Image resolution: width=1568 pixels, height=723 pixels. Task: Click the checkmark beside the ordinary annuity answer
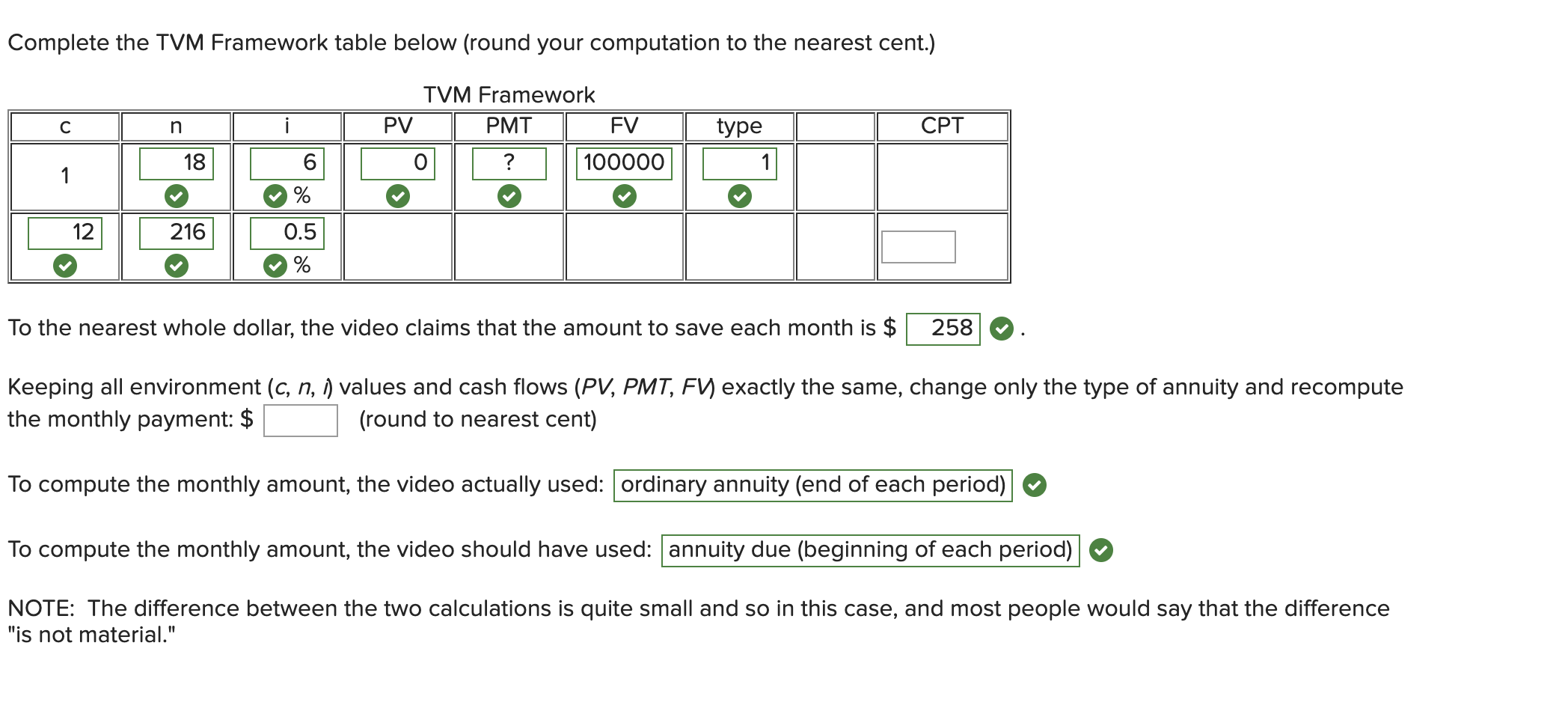1035,486
